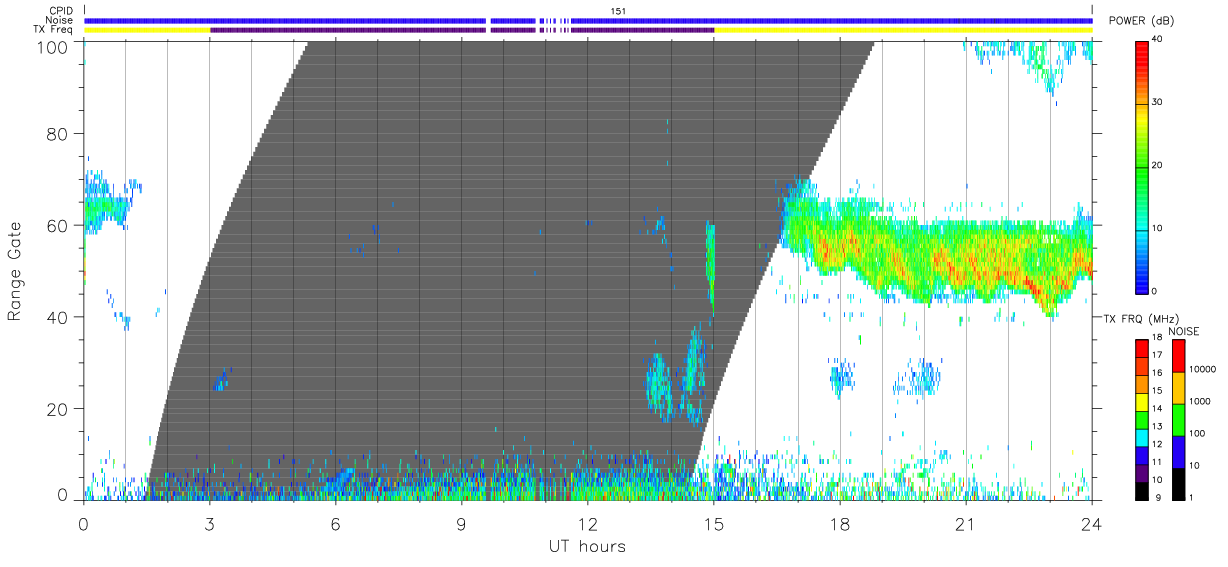Click the 20 tick label on Range Gate axis
This screenshot has width=1228, height=567.
click(x=59, y=409)
